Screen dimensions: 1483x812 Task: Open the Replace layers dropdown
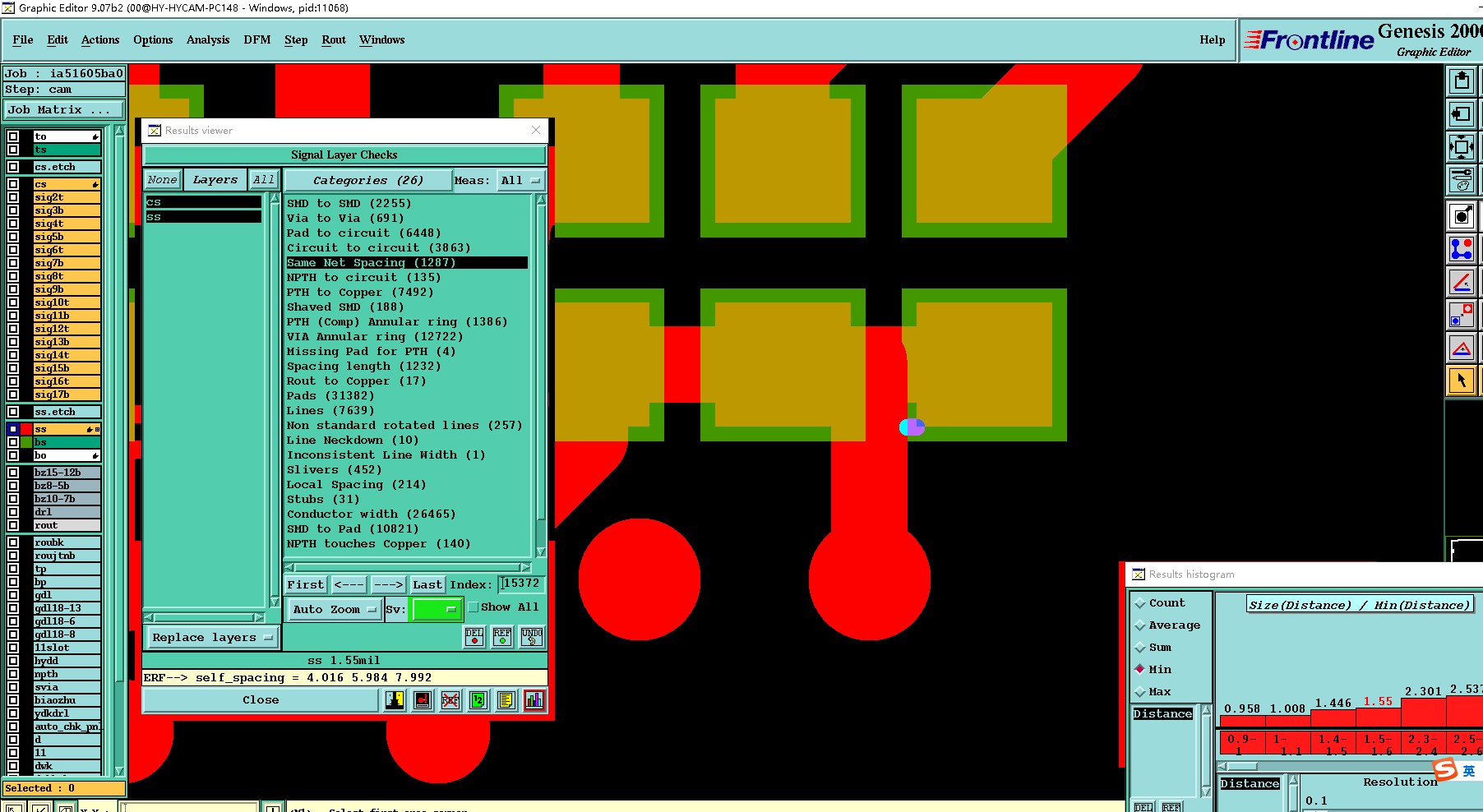211,638
